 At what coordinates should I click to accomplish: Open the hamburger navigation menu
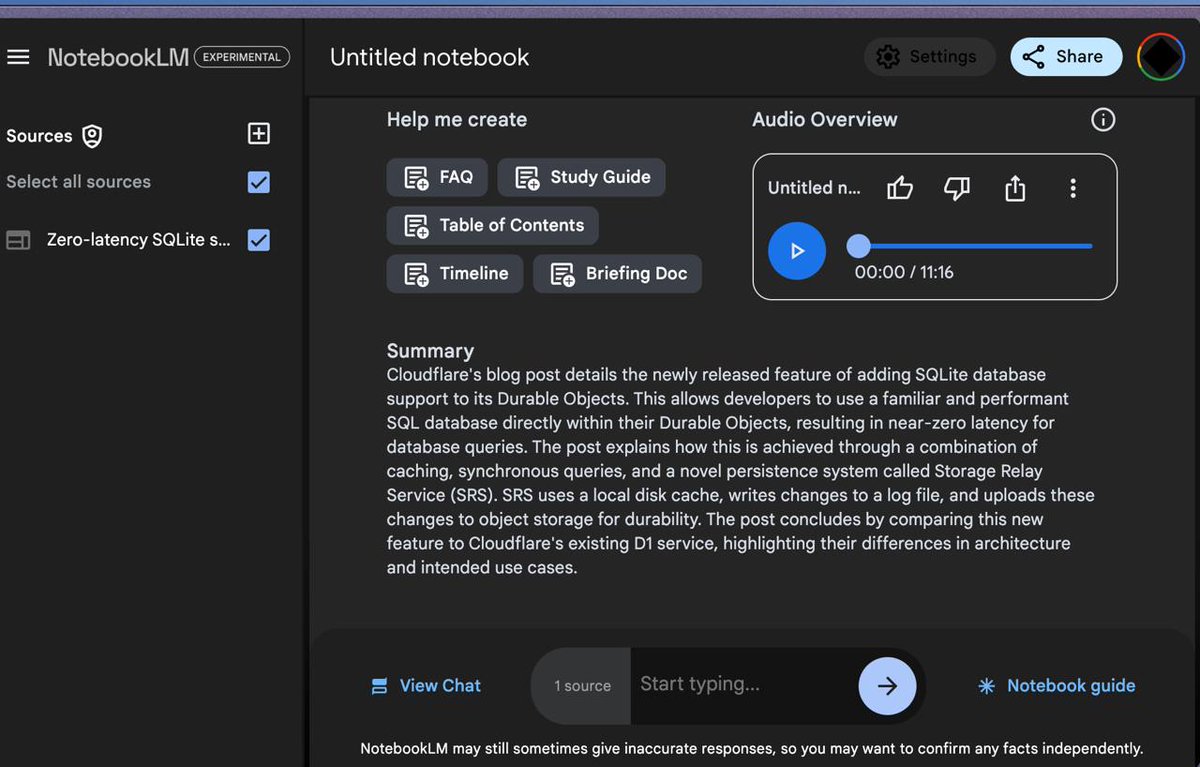[18, 57]
